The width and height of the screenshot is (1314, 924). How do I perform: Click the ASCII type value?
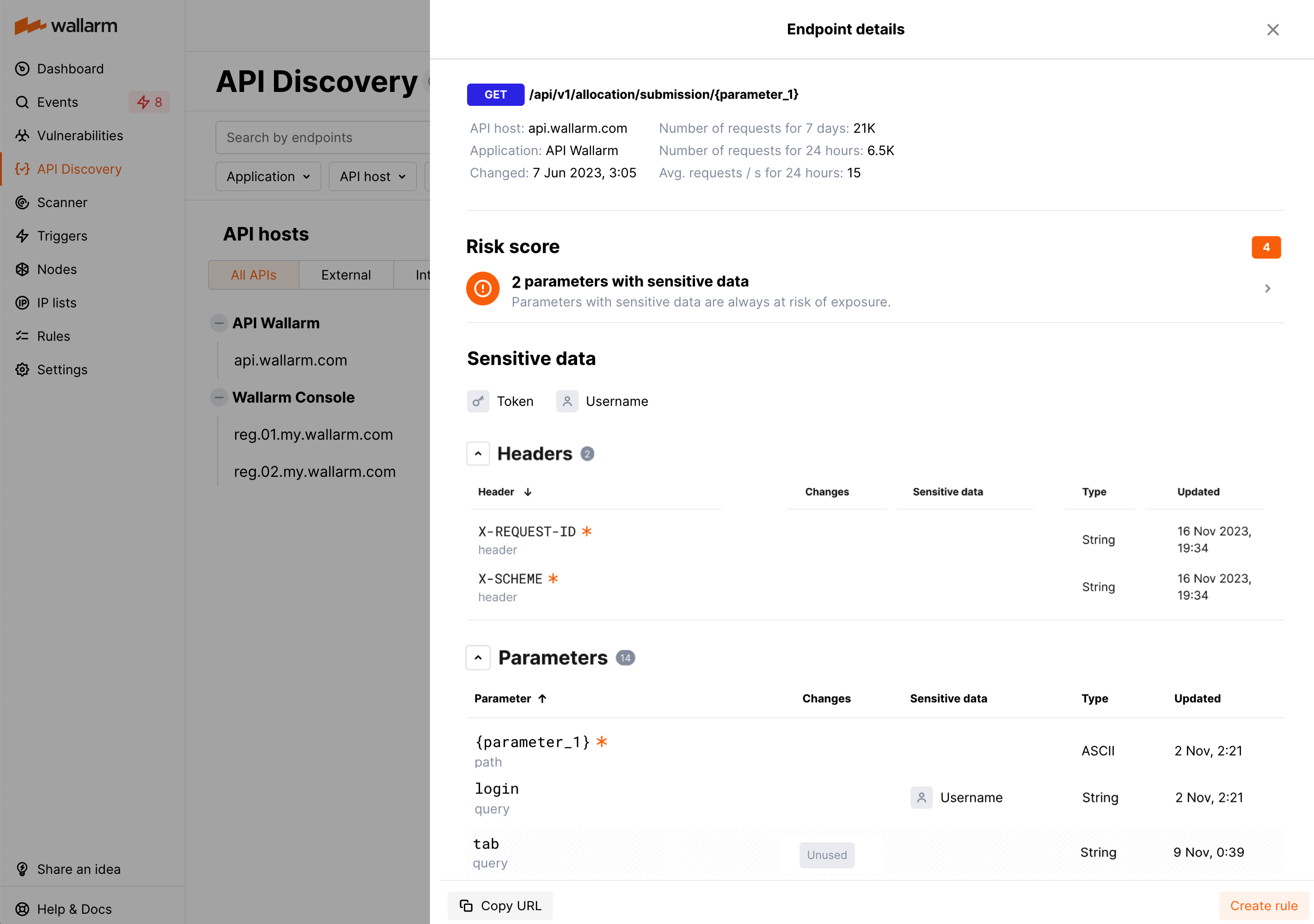(1098, 751)
